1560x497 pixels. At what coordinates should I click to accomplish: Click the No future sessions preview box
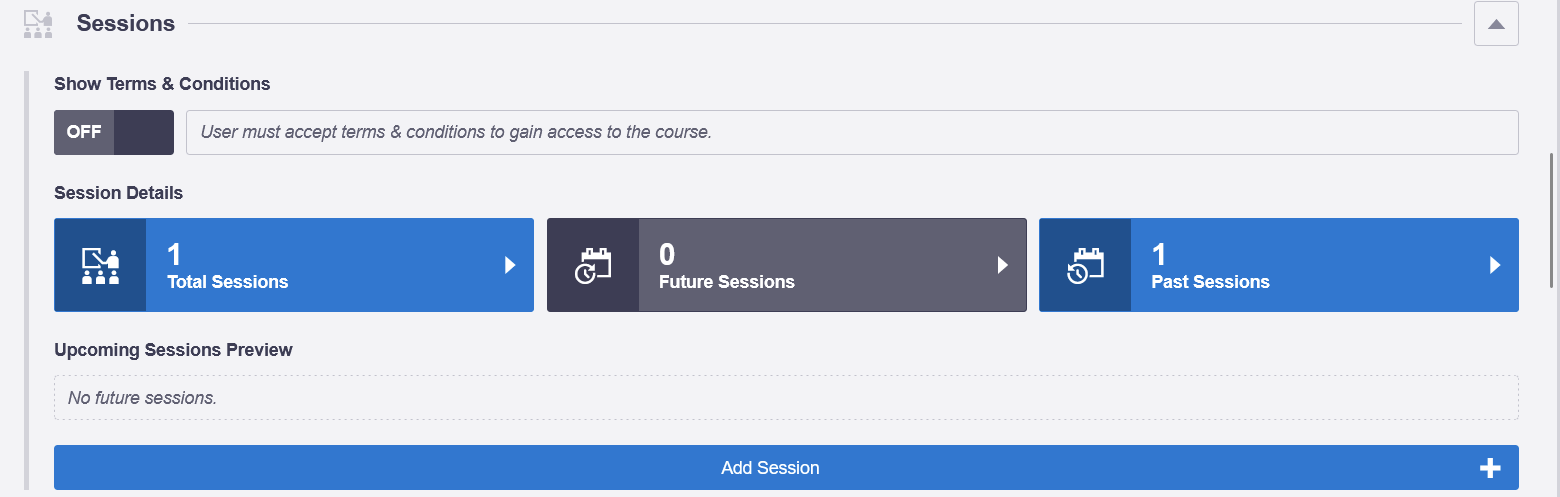786,398
